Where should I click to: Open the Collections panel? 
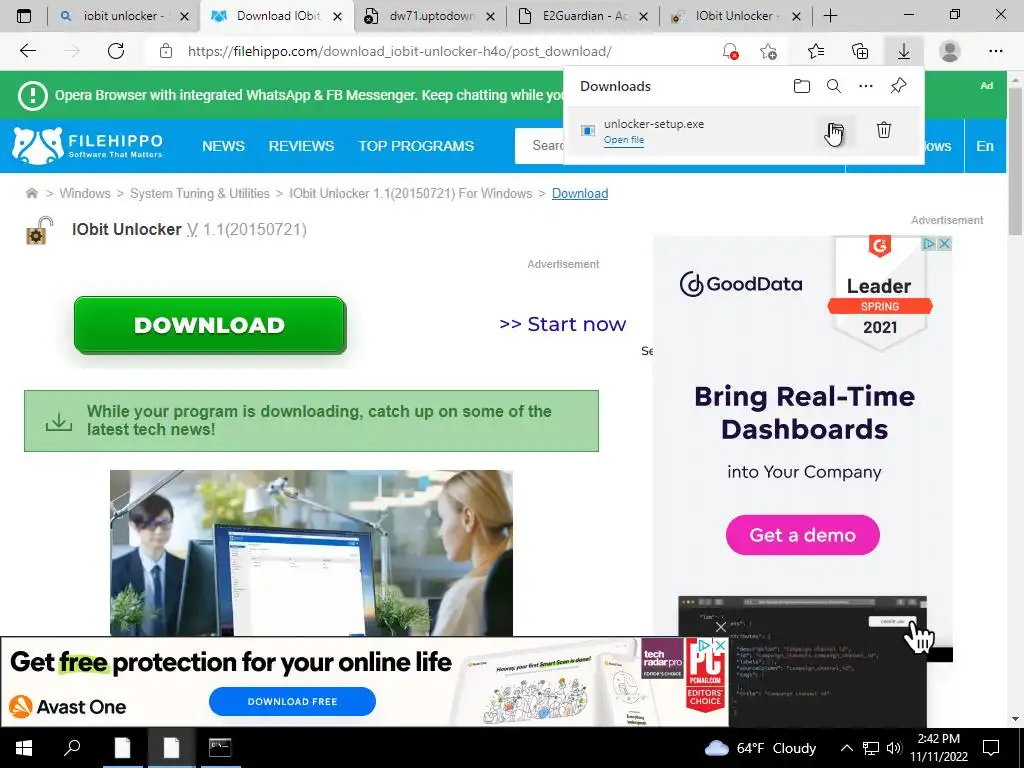(860, 51)
